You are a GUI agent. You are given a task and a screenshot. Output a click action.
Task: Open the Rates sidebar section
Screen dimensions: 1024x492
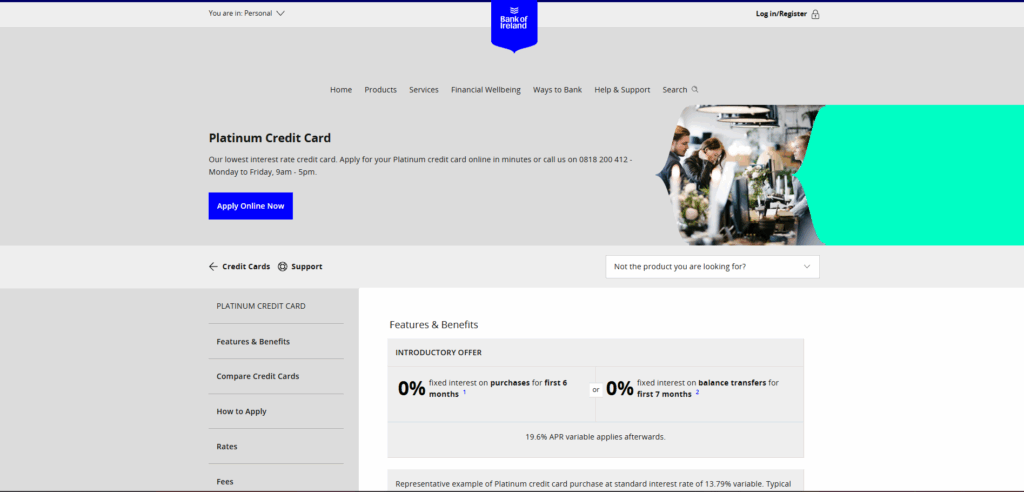(x=227, y=446)
